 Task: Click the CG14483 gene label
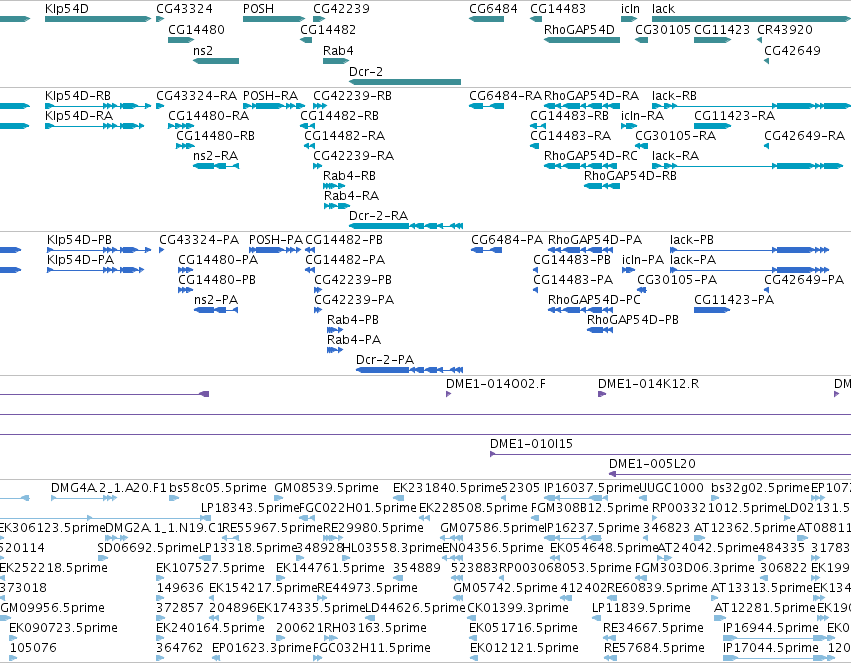pyautogui.click(x=557, y=9)
